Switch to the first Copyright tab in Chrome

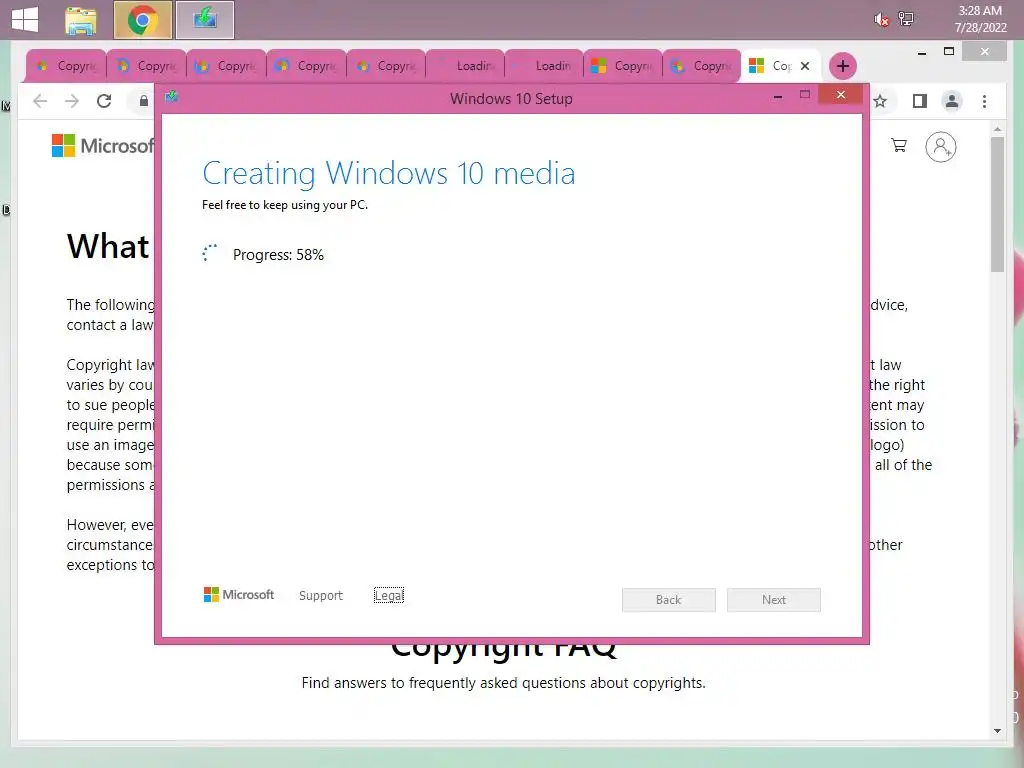(66, 66)
